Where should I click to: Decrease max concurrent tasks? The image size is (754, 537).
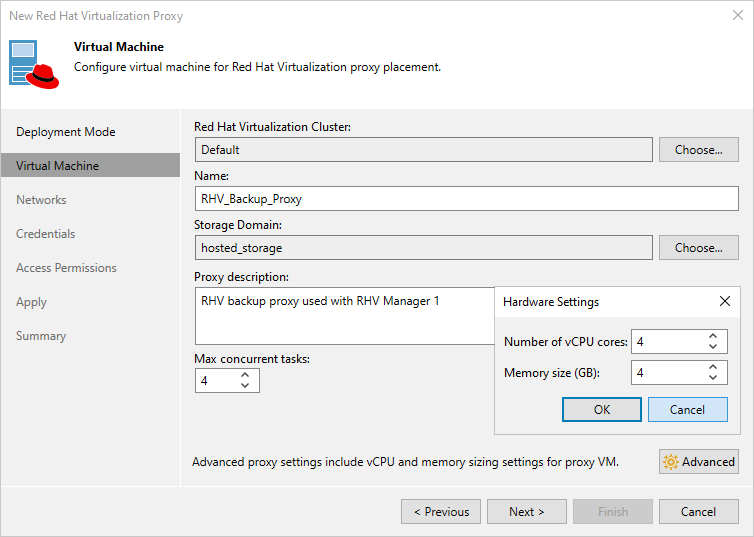point(245,386)
